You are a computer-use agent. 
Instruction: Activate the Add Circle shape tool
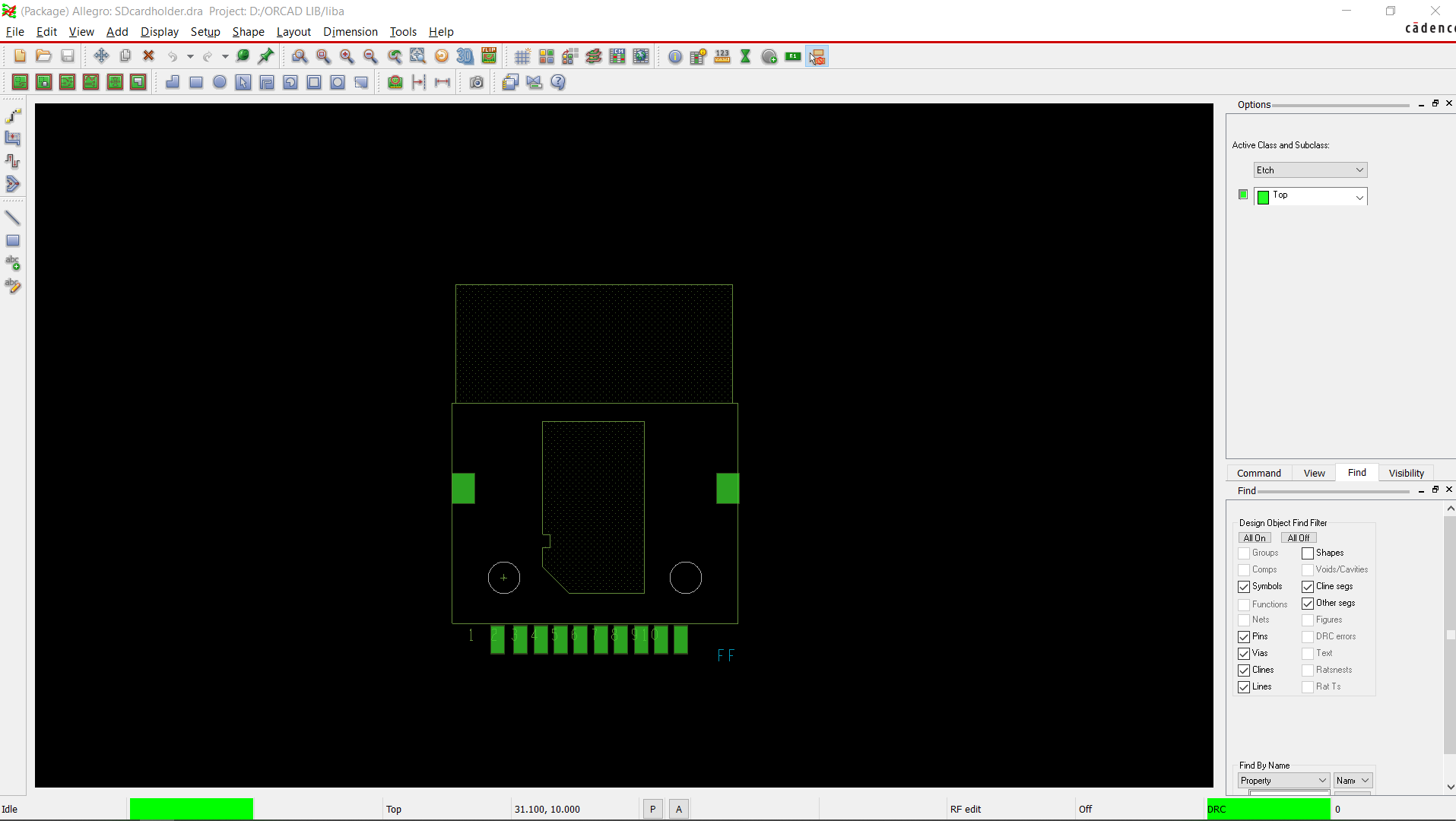[219, 82]
